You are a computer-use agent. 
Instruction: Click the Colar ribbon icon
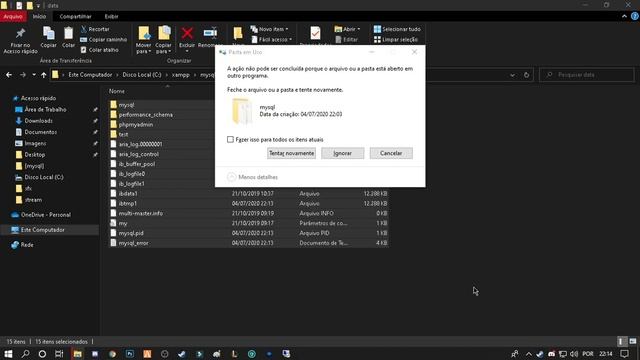[x=68, y=38]
